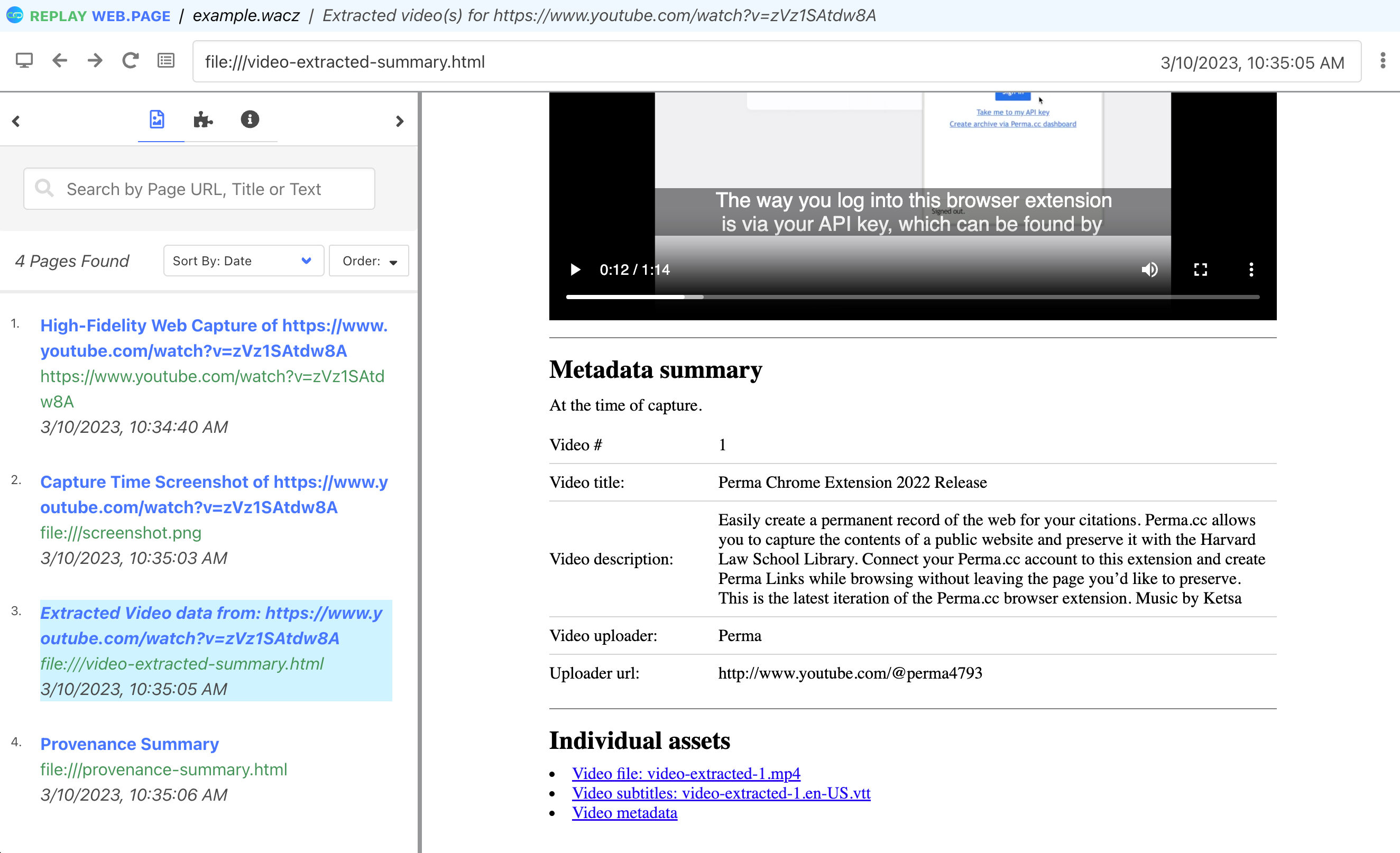Collapse sidebar with left chevron
The height and width of the screenshot is (853, 1400).
click(16, 122)
